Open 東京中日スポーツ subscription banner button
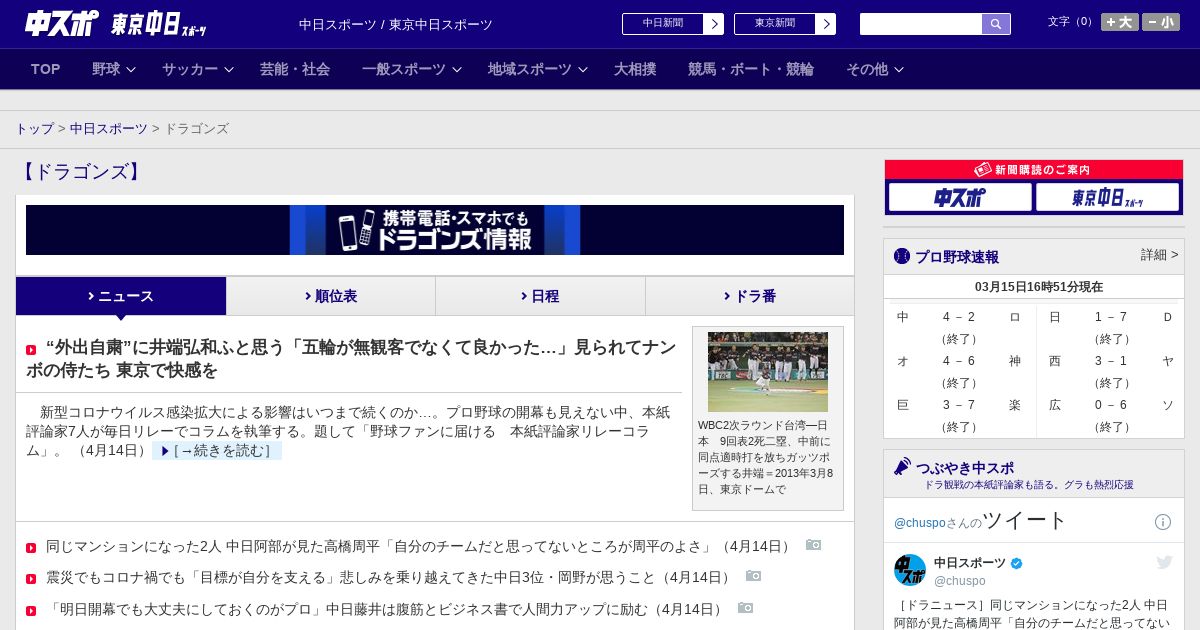Viewport: 1200px width, 630px height. [x=1107, y=197]
